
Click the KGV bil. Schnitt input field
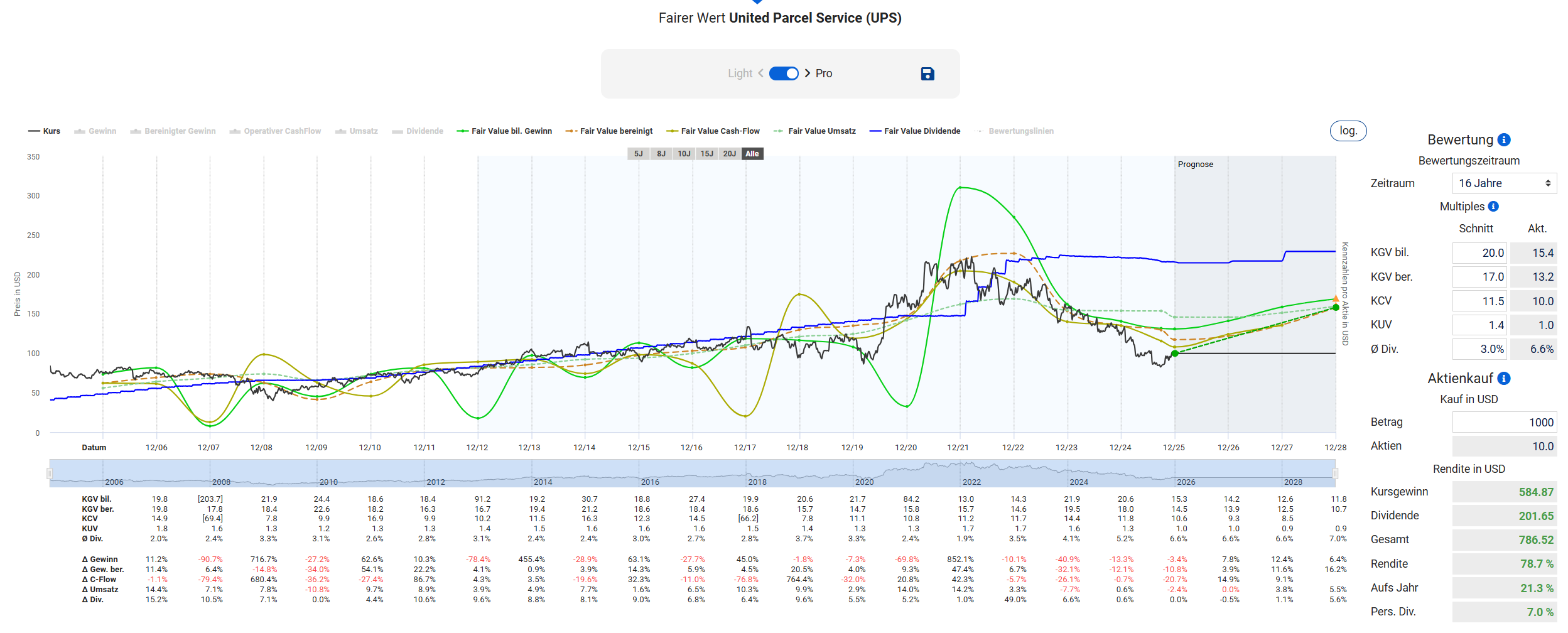[x=1479, y=253]
